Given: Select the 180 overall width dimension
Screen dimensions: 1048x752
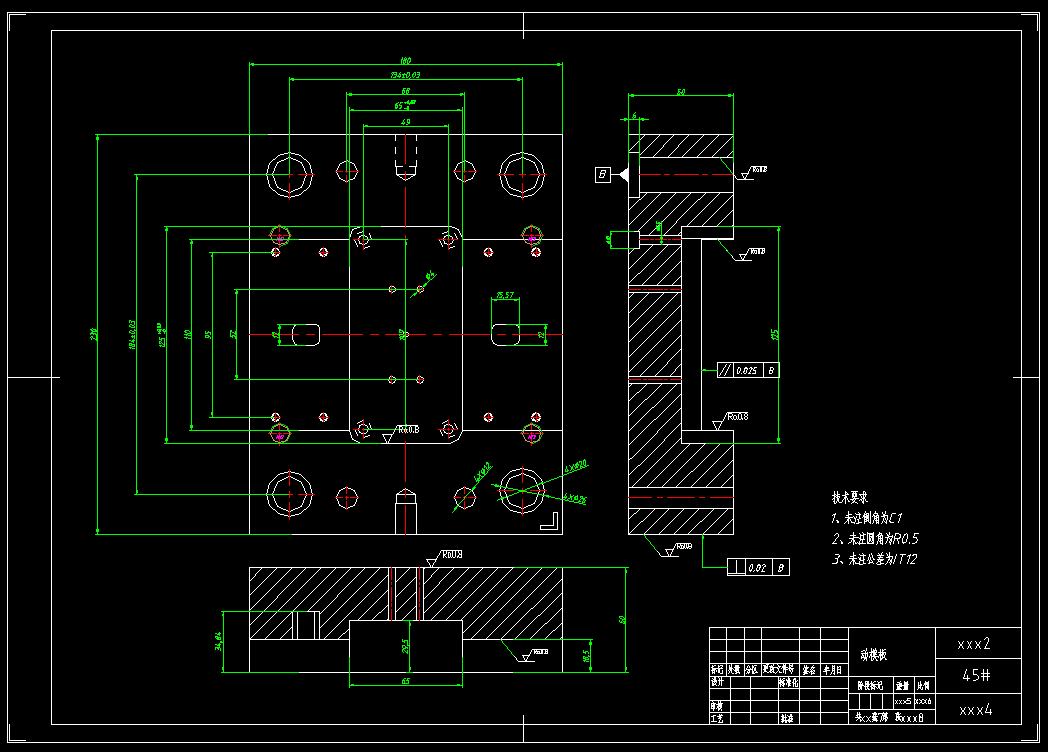Looking at the screenshot, I should (406, 61).
